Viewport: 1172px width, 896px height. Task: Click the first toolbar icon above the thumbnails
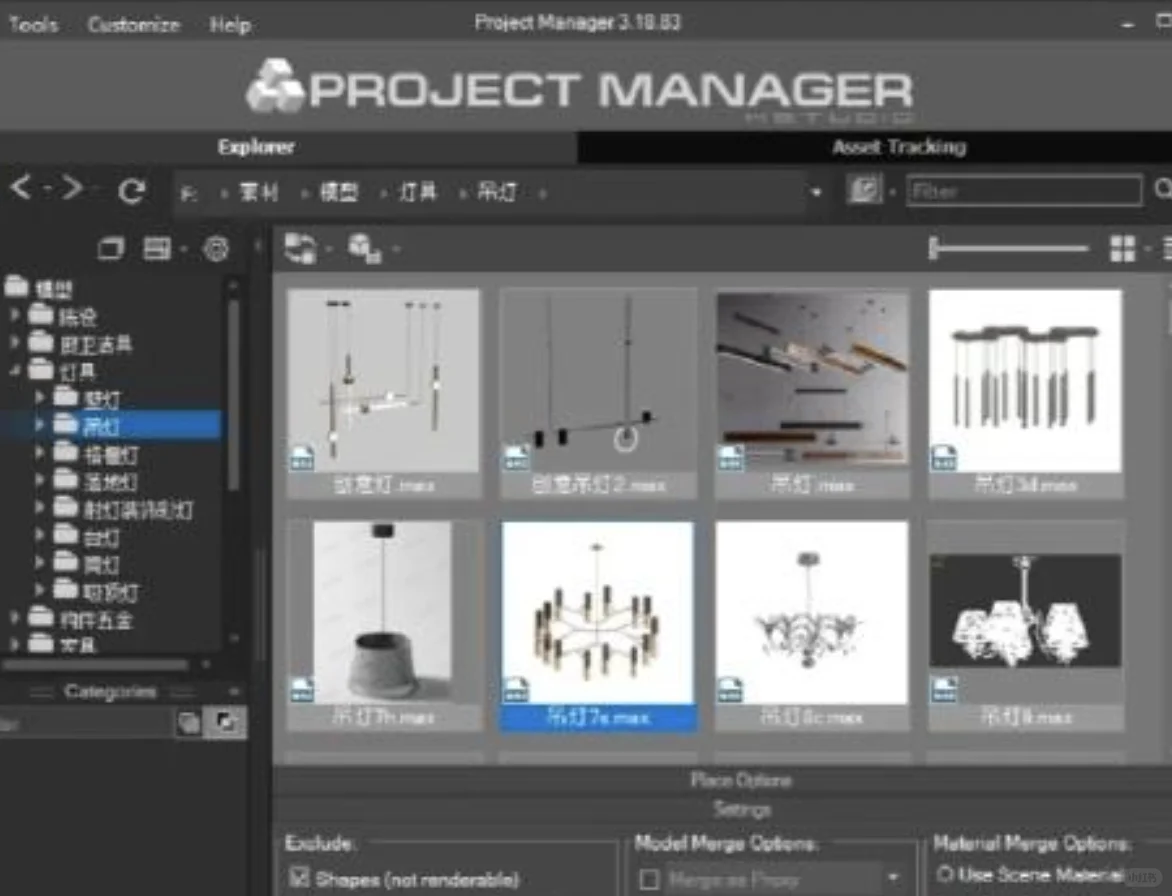[x=300, y=248]
